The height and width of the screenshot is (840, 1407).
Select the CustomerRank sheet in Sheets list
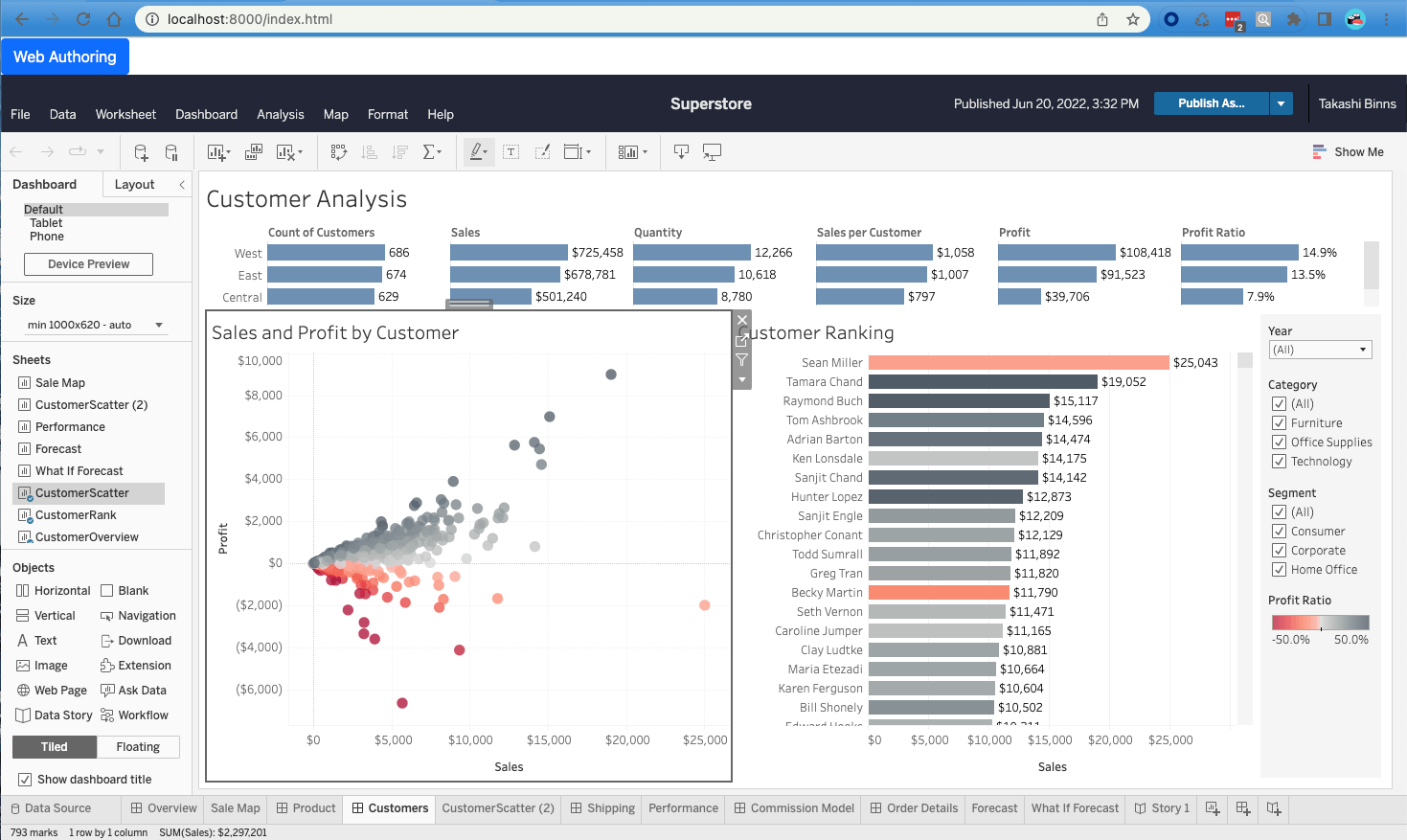coord(76,515)
